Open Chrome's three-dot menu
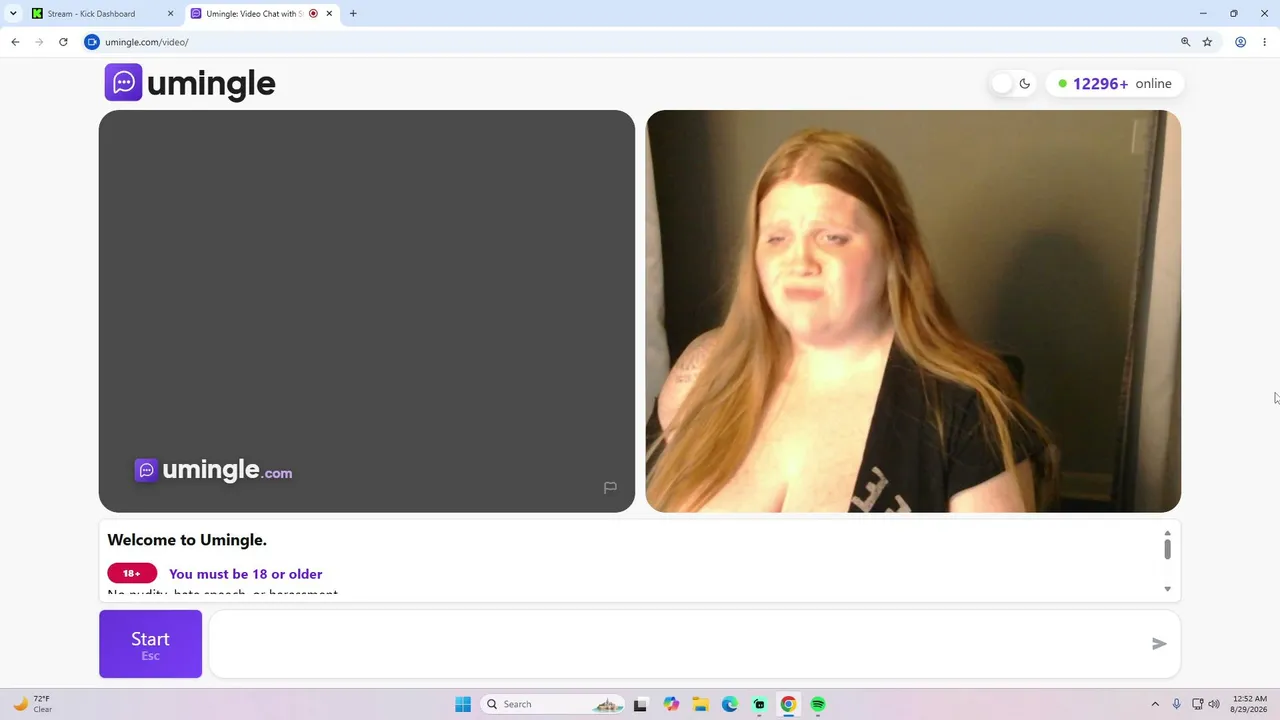 1265,42
